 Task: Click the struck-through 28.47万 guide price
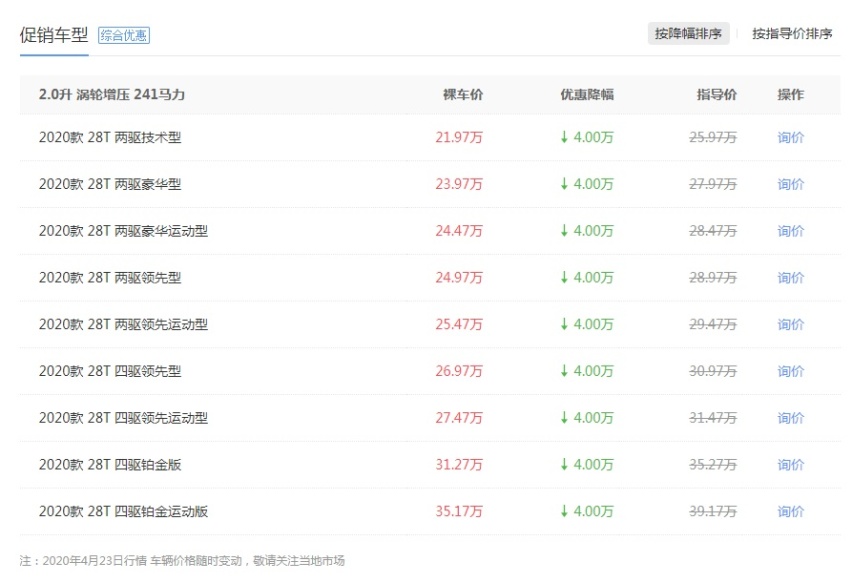[713, 231]
